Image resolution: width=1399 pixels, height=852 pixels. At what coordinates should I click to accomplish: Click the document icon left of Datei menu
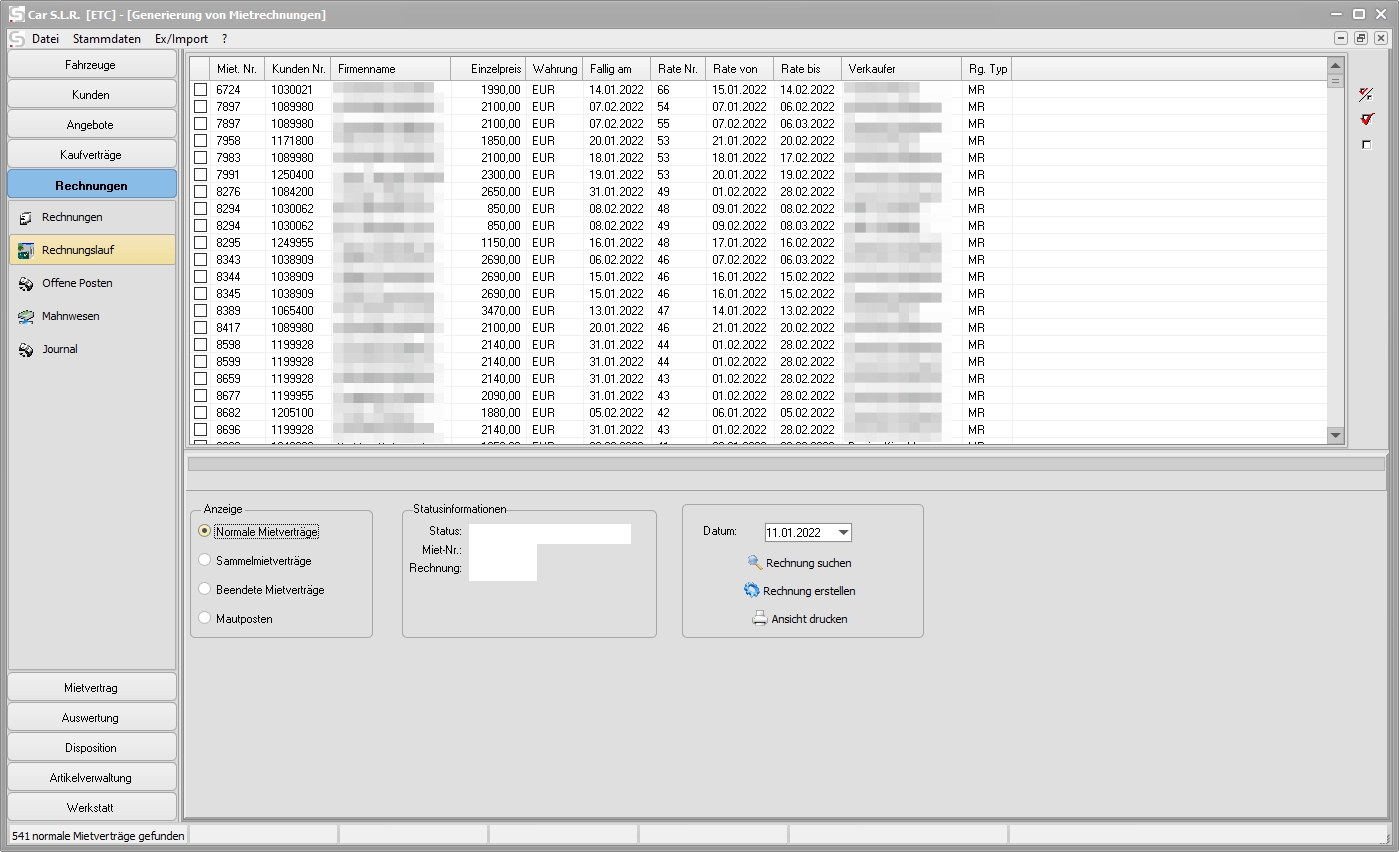[17, 38]
